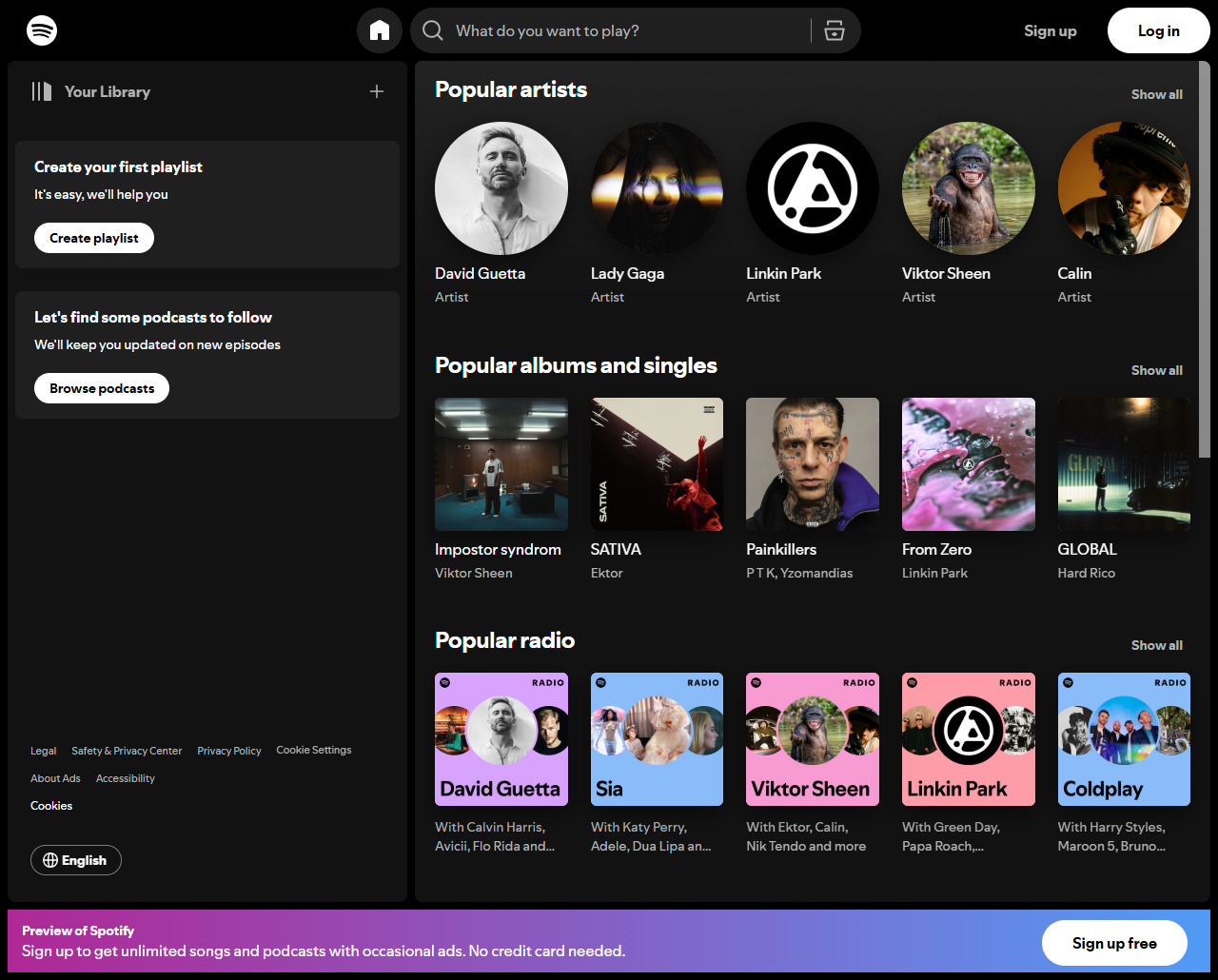
Task: Click the Cookies link
Action: tap(51, 806)
